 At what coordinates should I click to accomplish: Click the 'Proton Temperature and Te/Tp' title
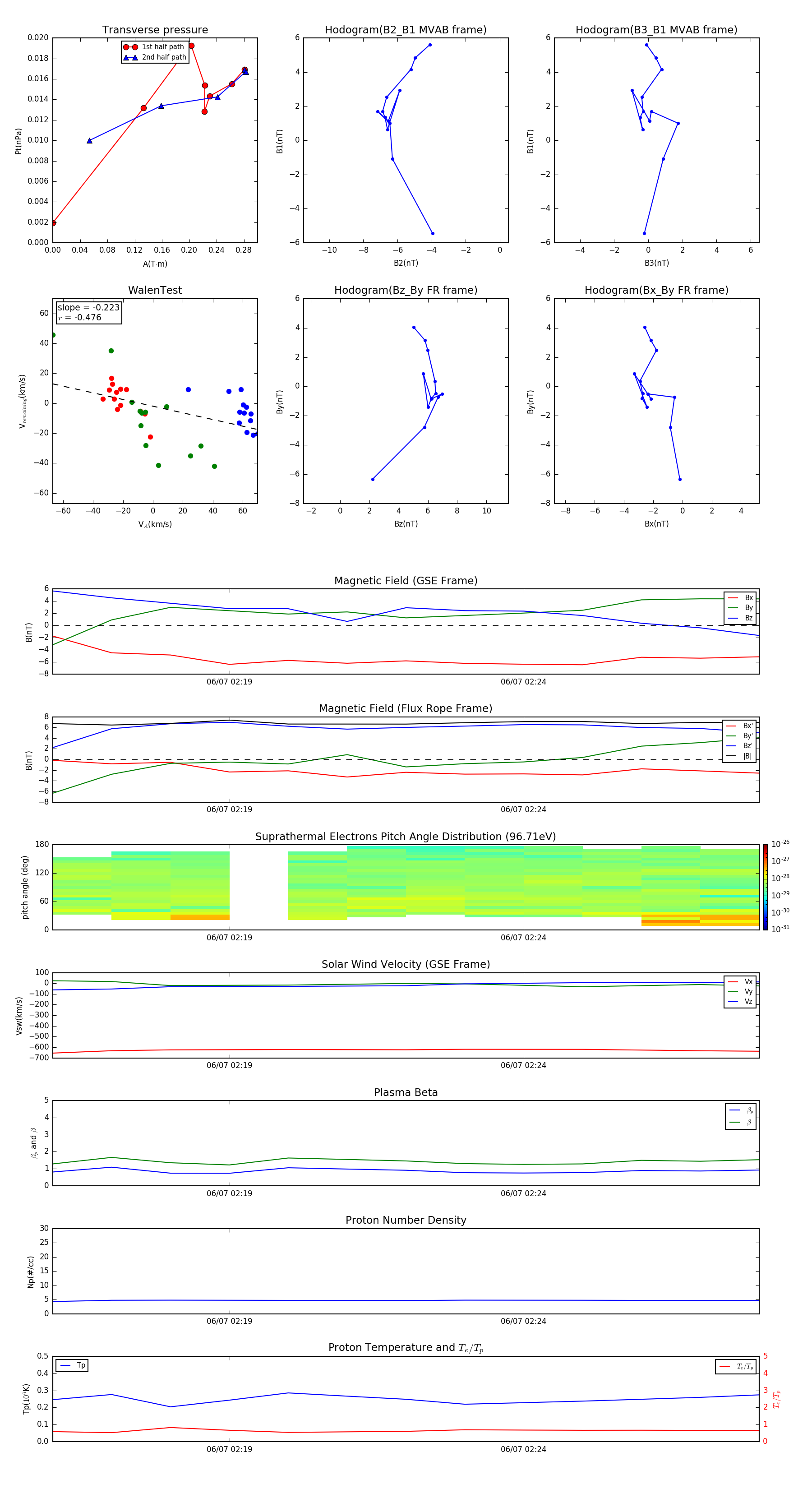pyautogui.click(x=406, y=1348)
